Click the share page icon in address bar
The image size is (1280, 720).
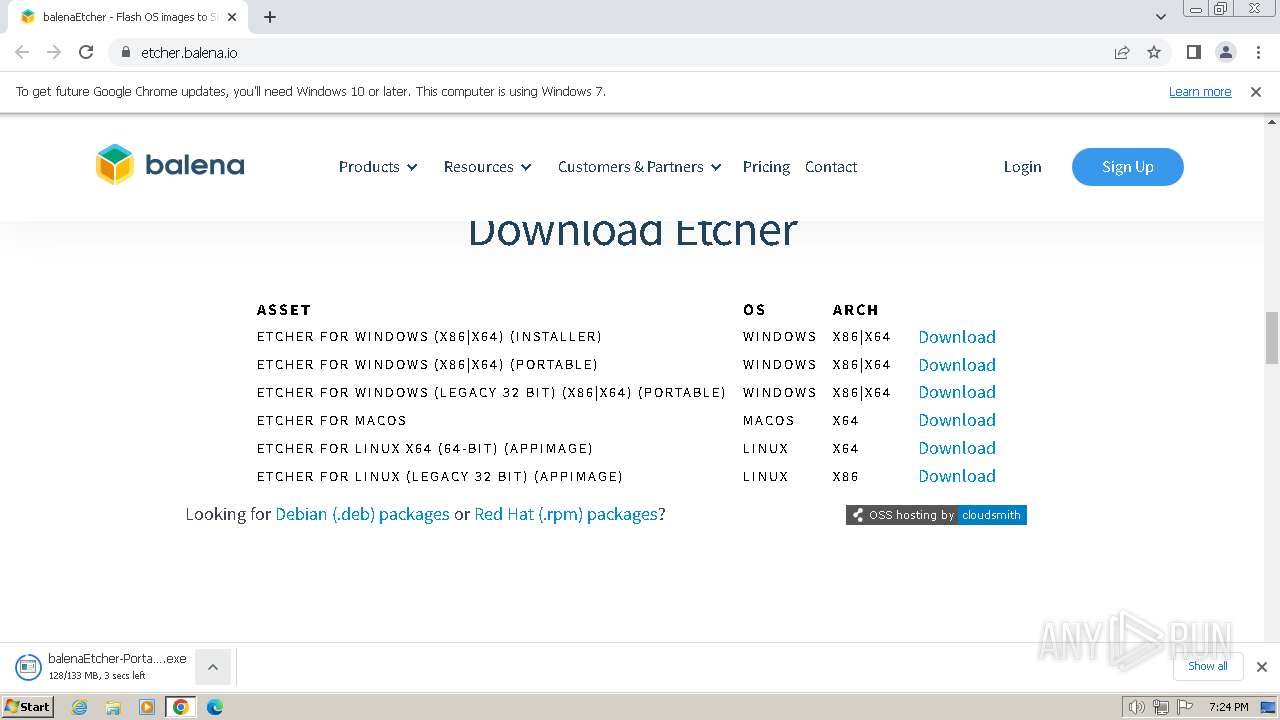click(x=1122, y=52)
